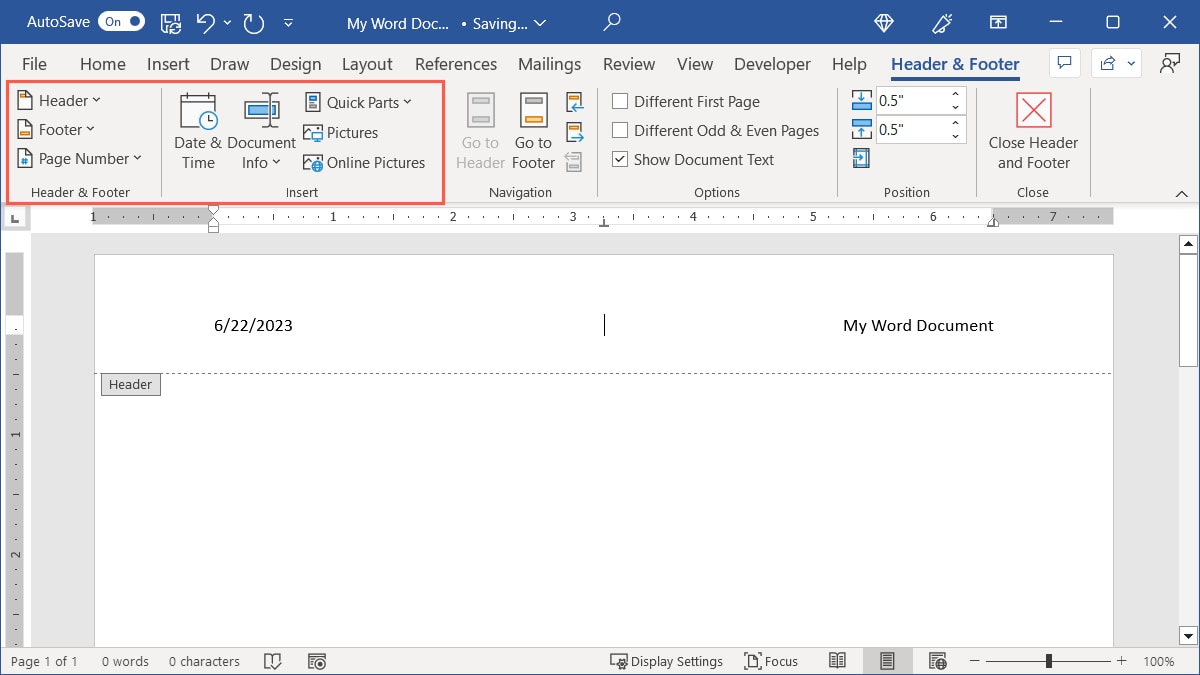Viewport: 1200px width, 675px height.
Task: Click the zoom slider
Action: coord(1047,661)
